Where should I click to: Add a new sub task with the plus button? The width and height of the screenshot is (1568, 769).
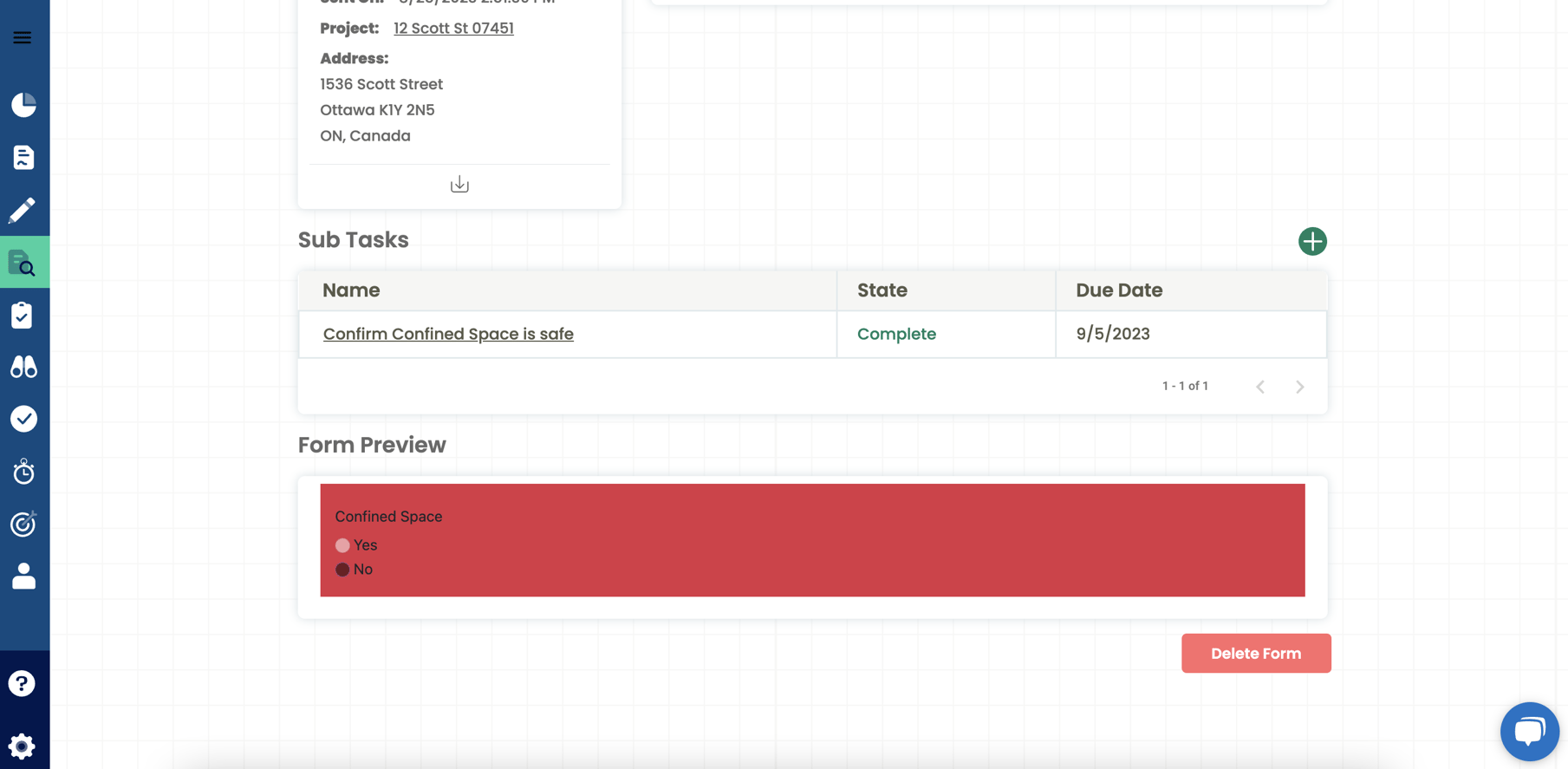click(x=1312, y=241)
